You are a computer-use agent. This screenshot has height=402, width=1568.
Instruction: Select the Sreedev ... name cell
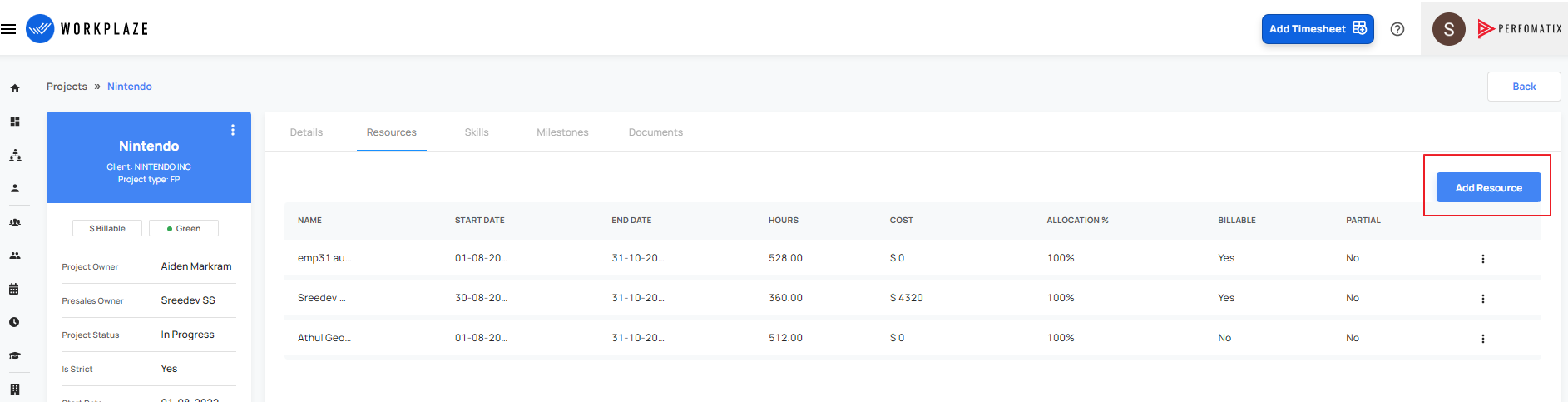pyautogui.click(x=321, y=298)
